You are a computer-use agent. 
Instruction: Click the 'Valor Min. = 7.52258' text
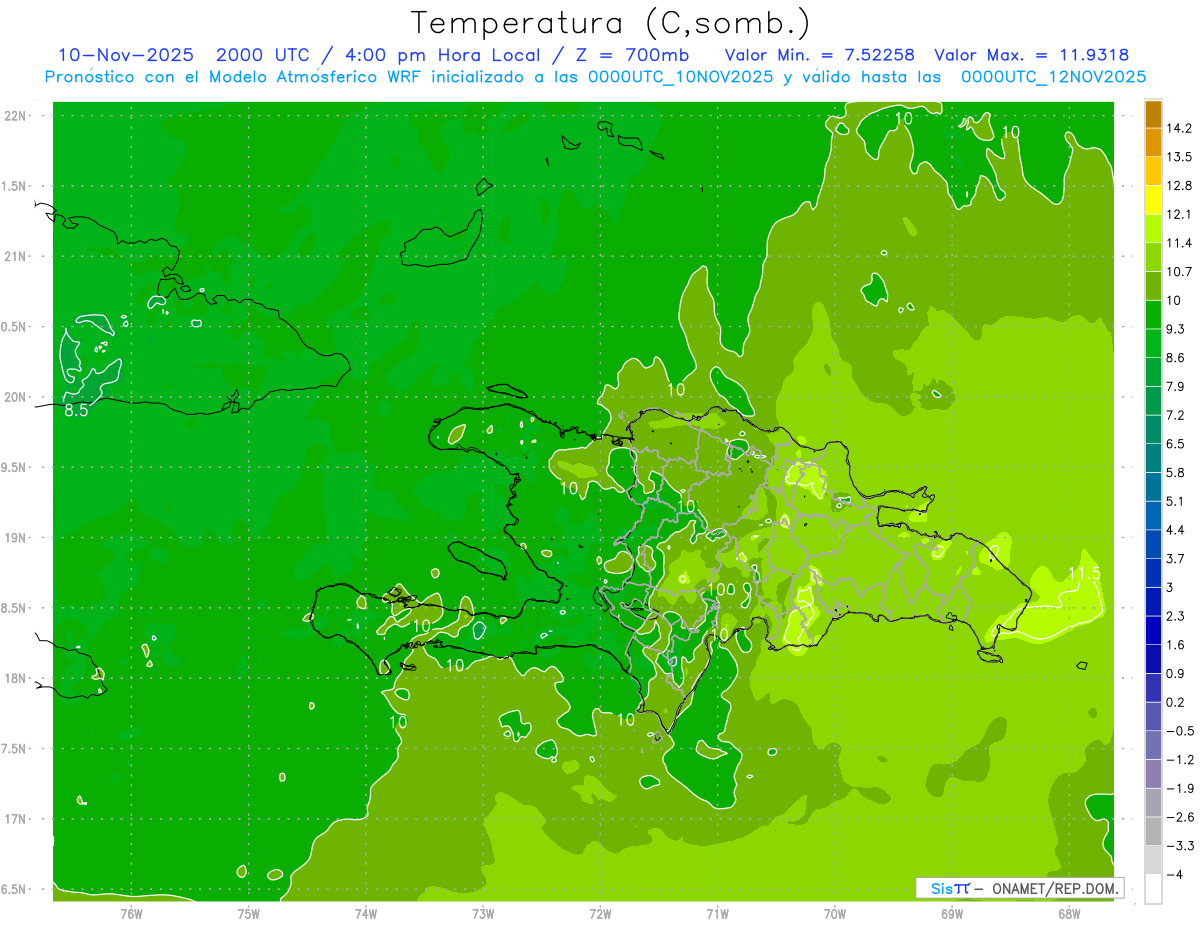[x=819, y=55]
